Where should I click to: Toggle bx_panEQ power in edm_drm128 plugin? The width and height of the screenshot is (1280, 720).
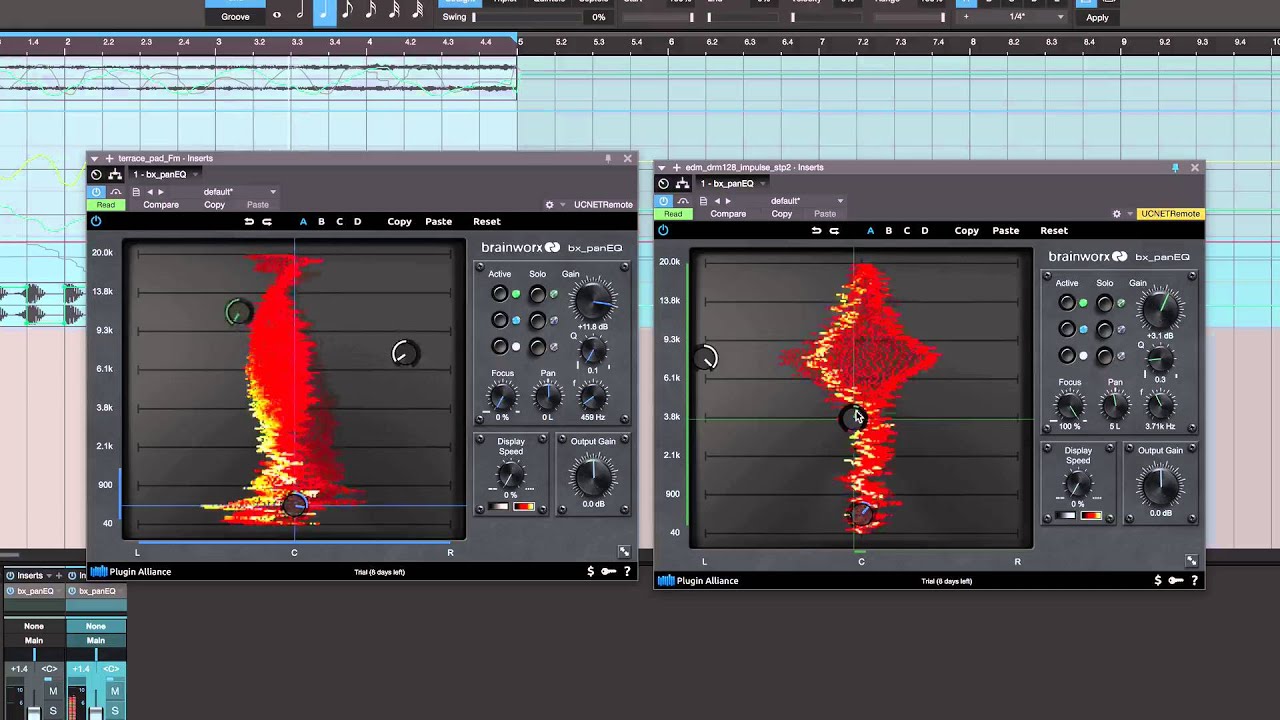pyautogui.click(x=663, y=230)
